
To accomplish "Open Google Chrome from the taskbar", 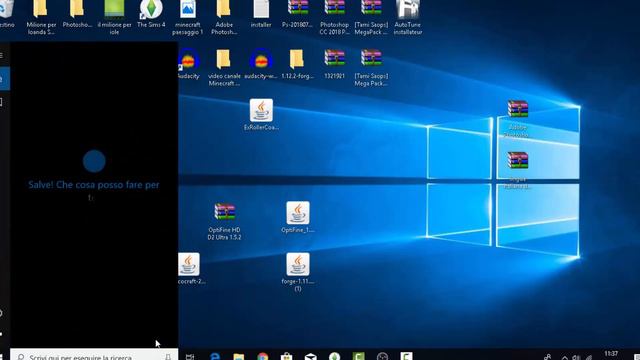I will tap(263, 357).
